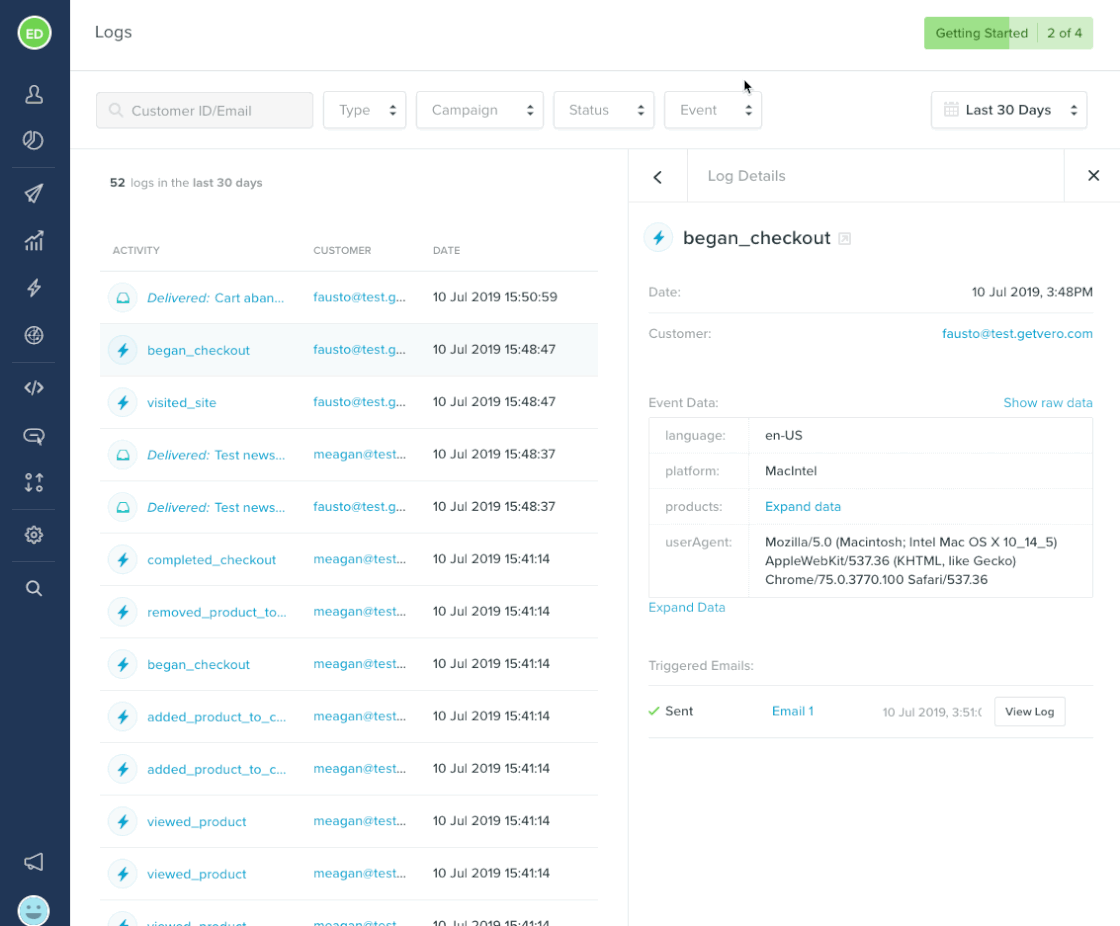Click the pie chart segments icon

point(34,140)
